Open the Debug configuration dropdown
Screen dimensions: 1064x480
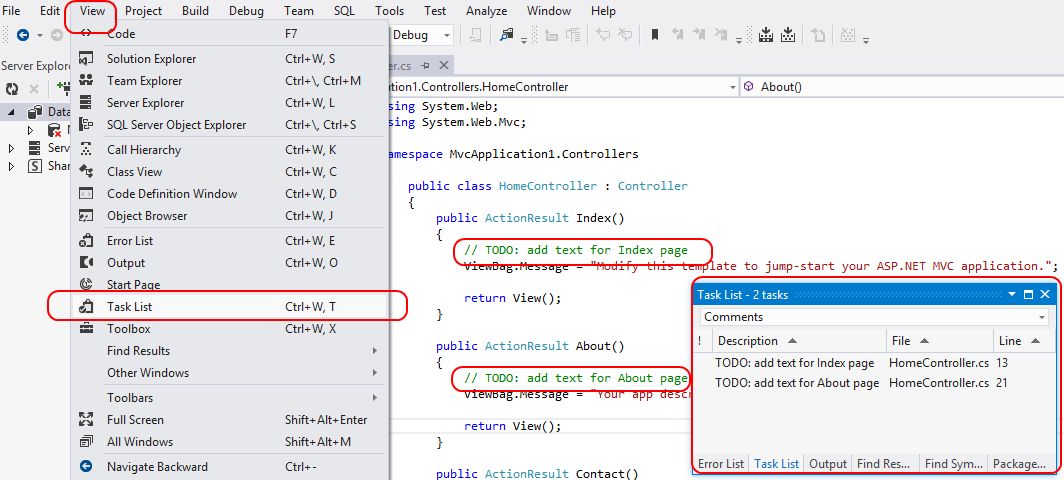pyautogui.click(x=447, y=35)
